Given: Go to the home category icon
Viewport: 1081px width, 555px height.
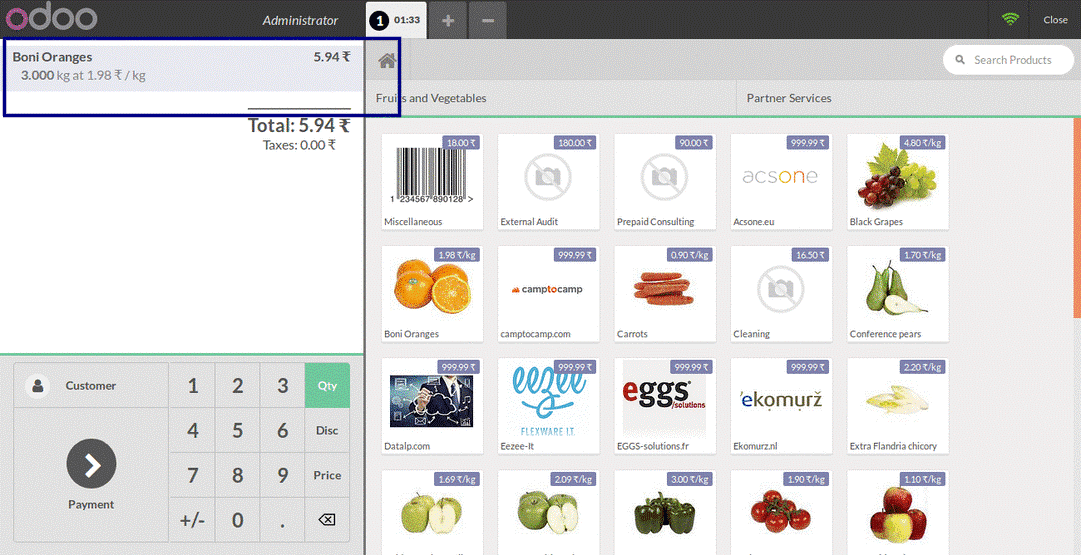Looking at the screenshot, I should [x=387, y=61].
